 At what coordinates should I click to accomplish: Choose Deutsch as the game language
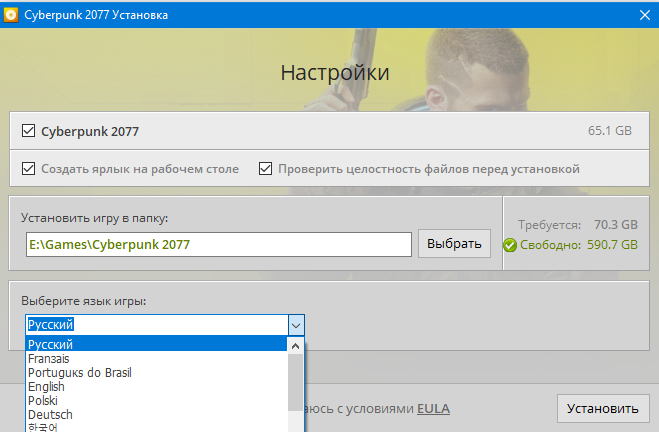pos(155,415)
